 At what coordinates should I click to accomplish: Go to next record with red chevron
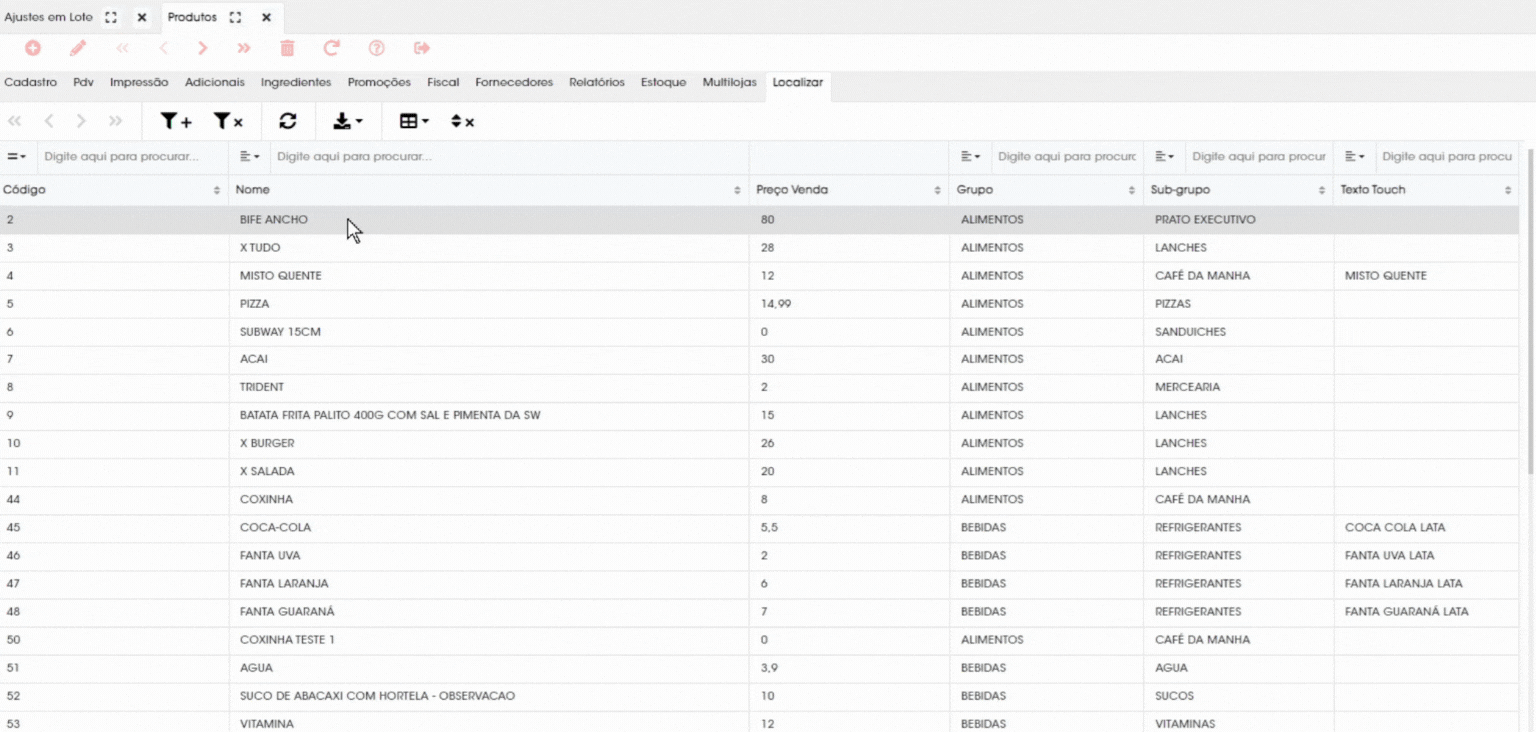[x=203, y=48]
